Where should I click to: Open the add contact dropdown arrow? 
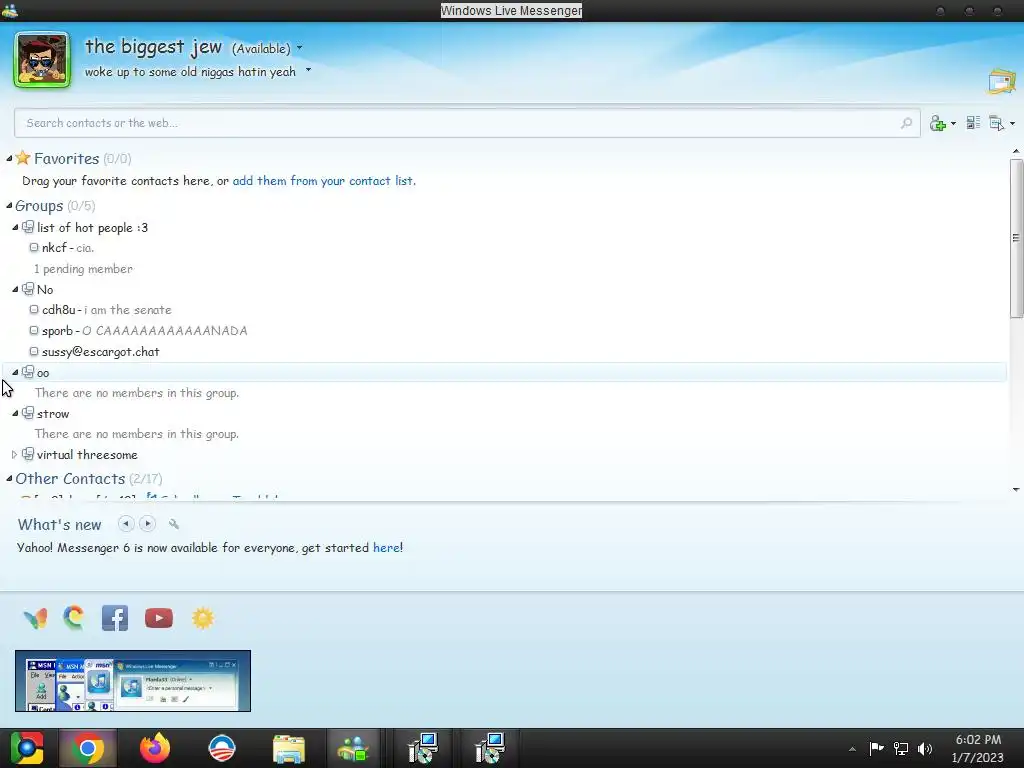[x=953, y=123]
